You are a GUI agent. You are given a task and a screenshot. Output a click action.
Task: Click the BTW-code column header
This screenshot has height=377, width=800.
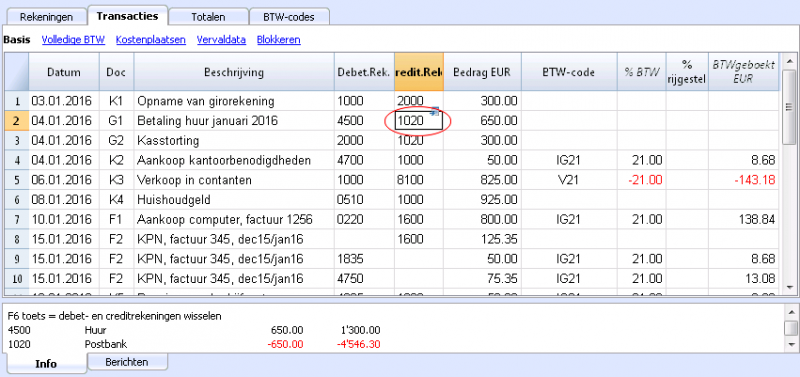pyautogui.click(x=569, y=72)
